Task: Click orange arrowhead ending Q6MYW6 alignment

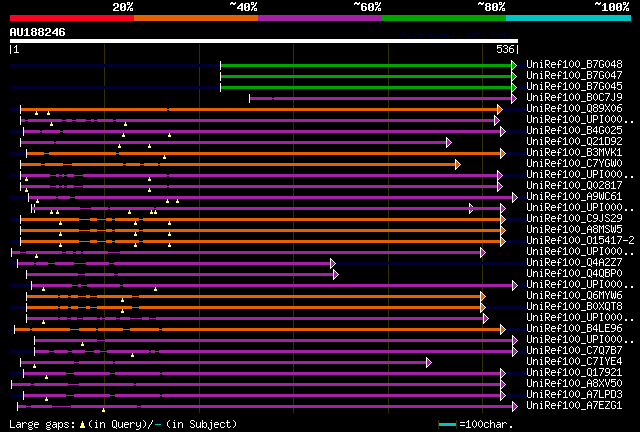Action: 483,296
